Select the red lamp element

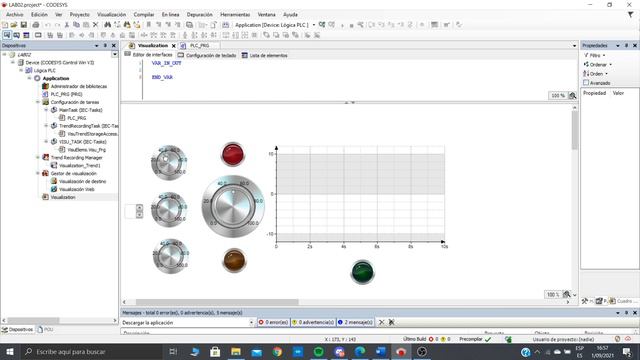pyautogui.click(x=233, y=154)
